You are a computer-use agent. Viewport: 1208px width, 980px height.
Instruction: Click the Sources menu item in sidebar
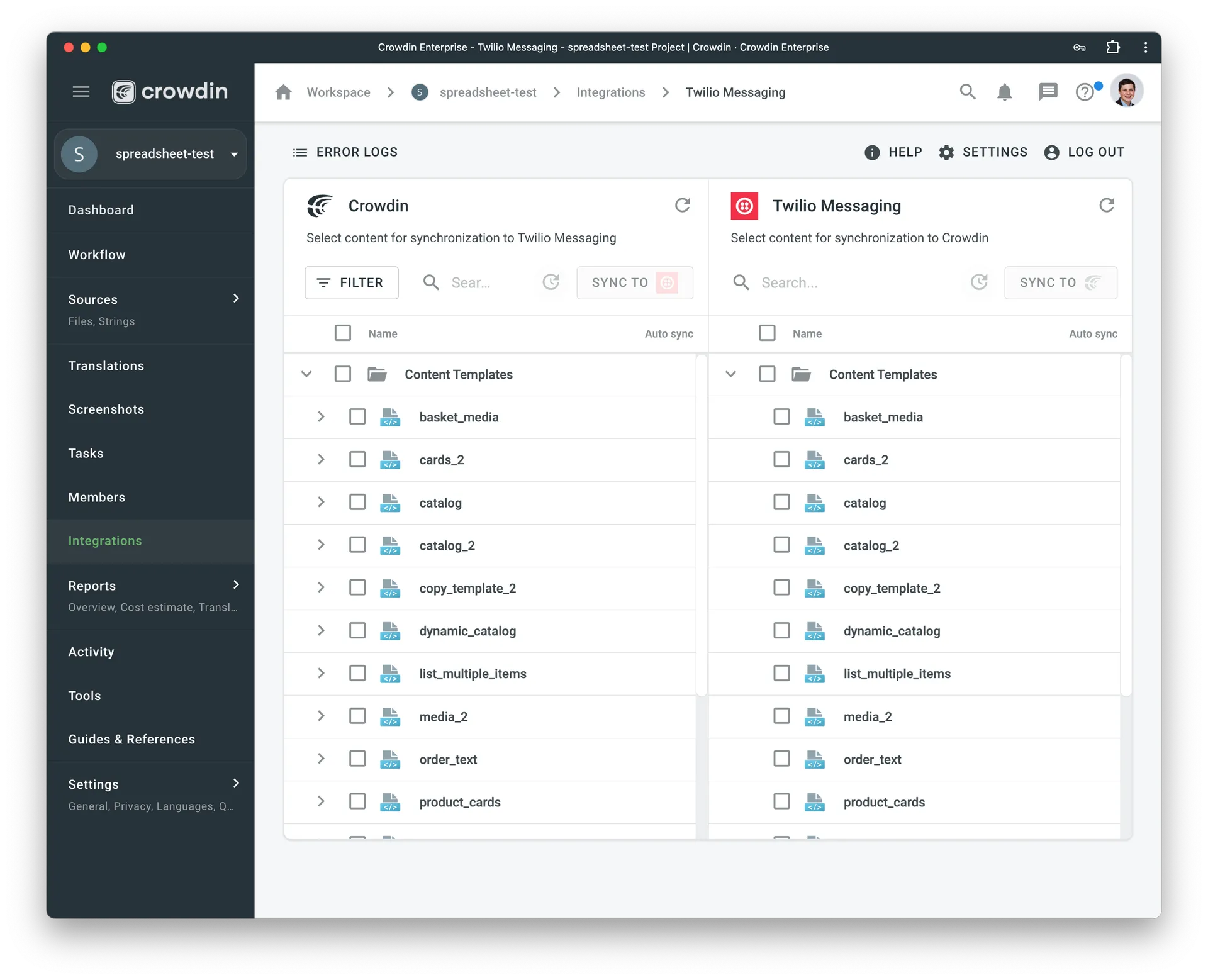(x=93, y=299)
